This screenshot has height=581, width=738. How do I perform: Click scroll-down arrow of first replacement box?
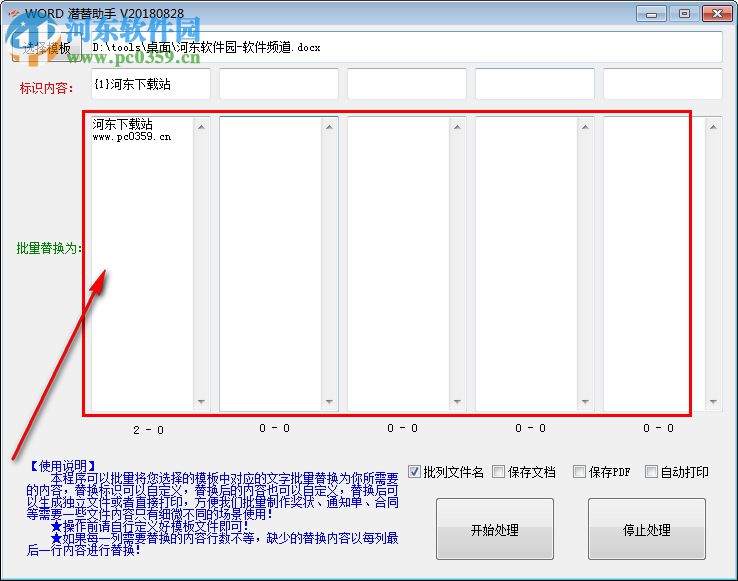tap(201, 402)
